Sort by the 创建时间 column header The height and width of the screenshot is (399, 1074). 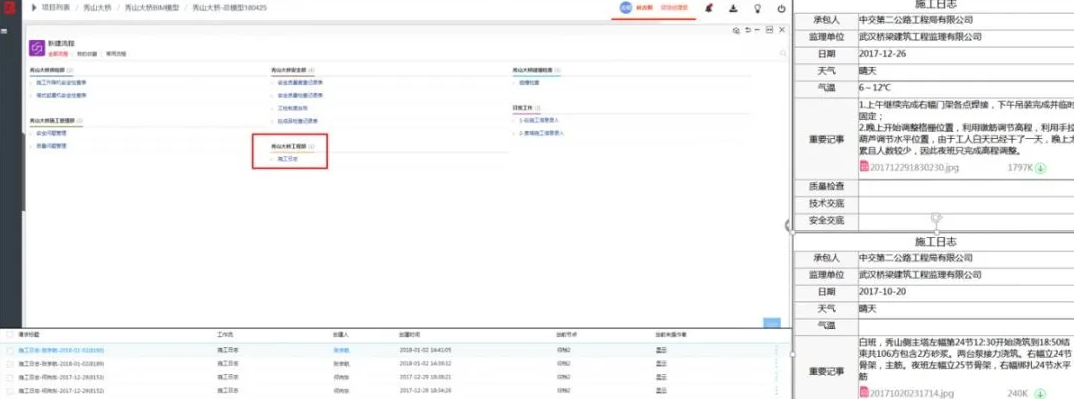[410, 335]
